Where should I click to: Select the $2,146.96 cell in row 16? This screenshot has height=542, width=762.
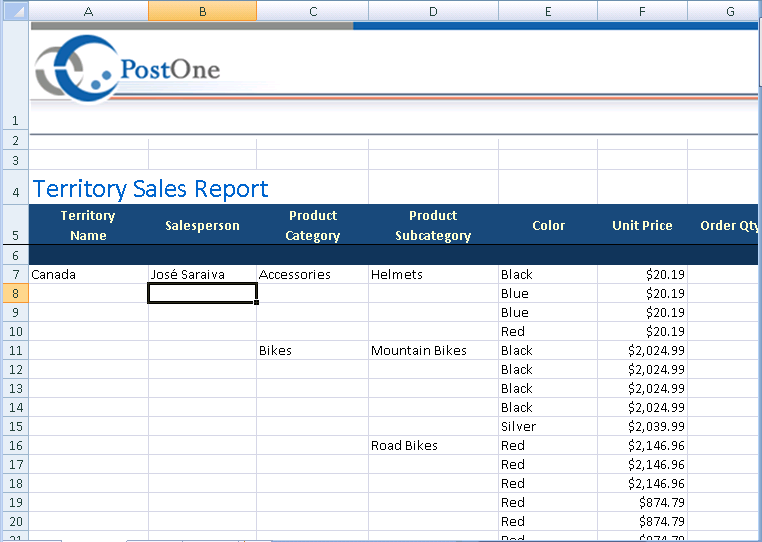tap(642, 445)
